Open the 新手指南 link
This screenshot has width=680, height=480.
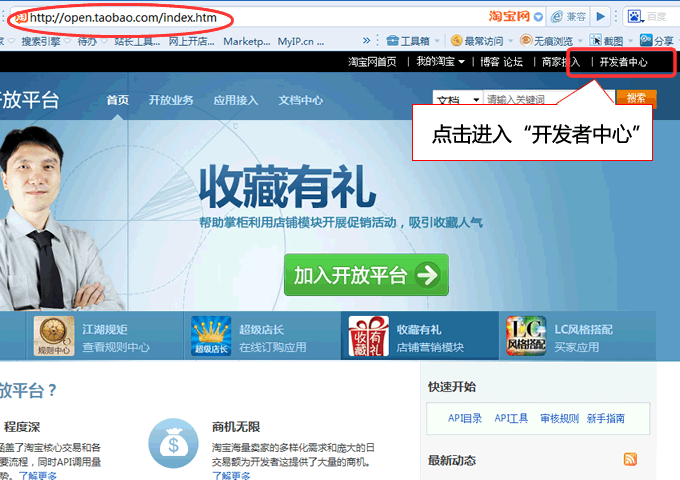pyautogui.click(x=606, y=418)
